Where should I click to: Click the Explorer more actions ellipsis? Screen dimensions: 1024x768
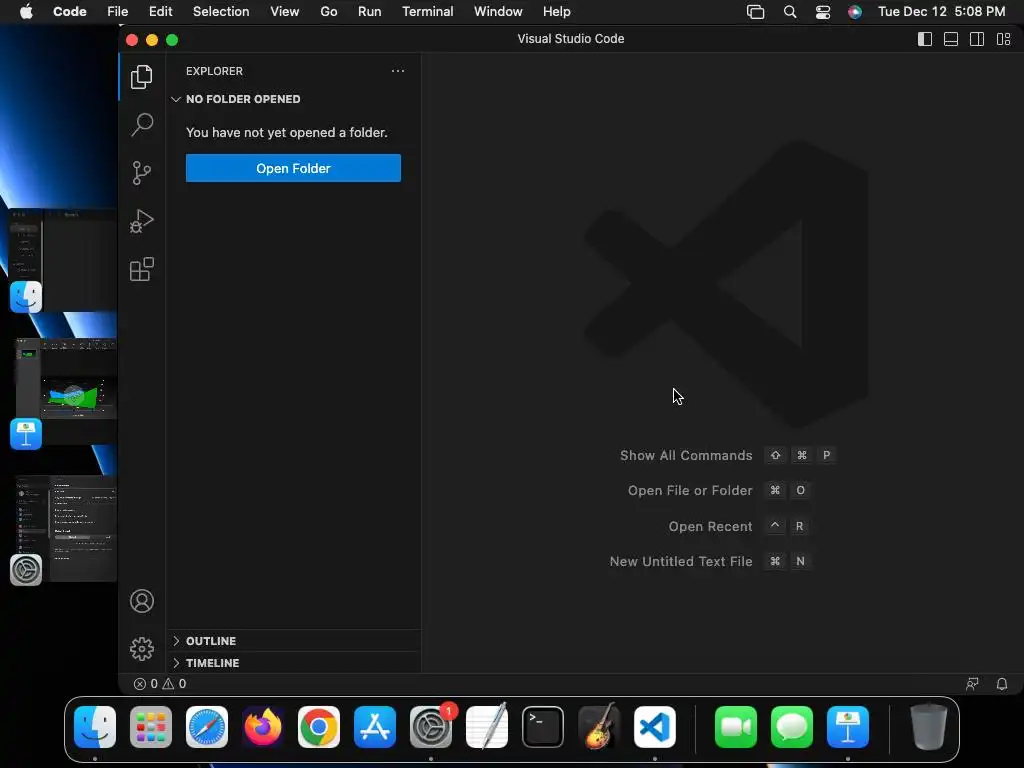coord(398,71)
